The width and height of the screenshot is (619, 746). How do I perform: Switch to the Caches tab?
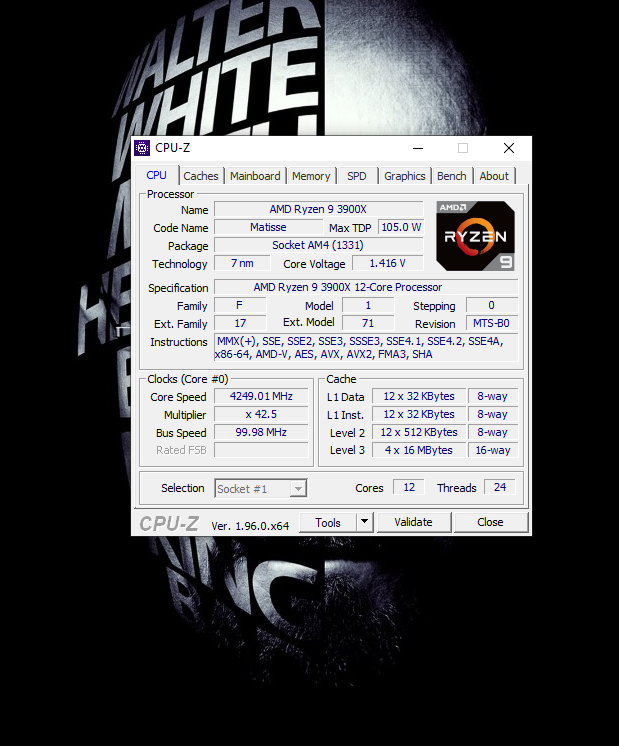pos(201,176)
